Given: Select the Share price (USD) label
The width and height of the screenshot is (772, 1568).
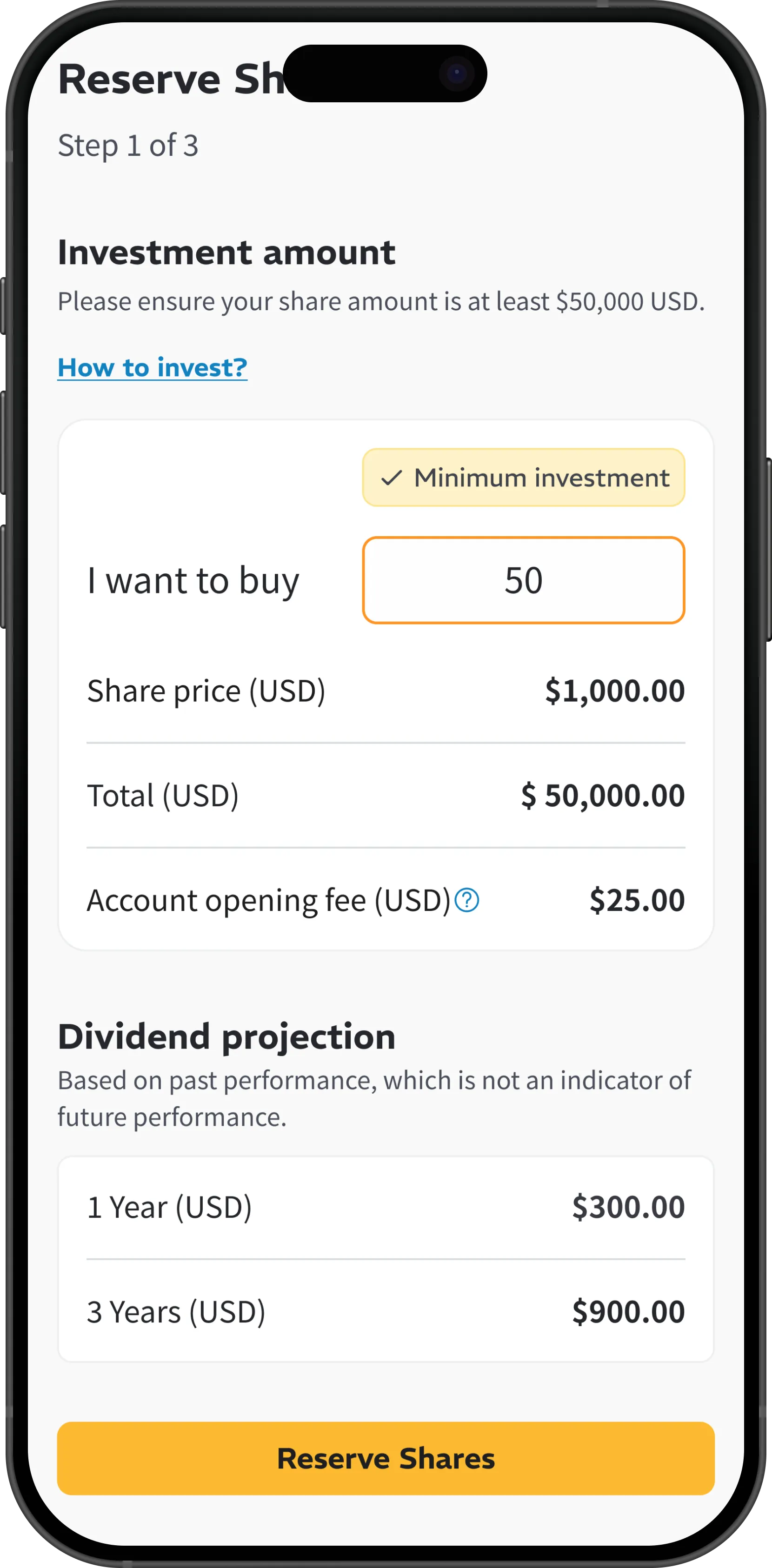Looking at the screenshot, I should pos(206,691).
